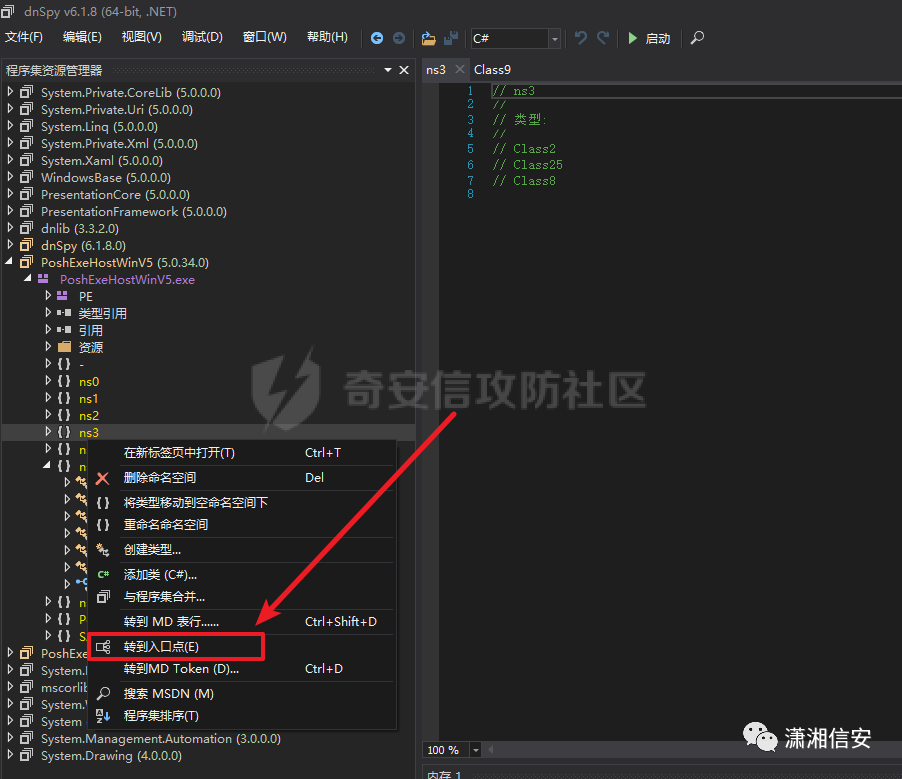Click the go to entry point icon
The height and width of the screenshot is (779, 902).
point(103,647)
